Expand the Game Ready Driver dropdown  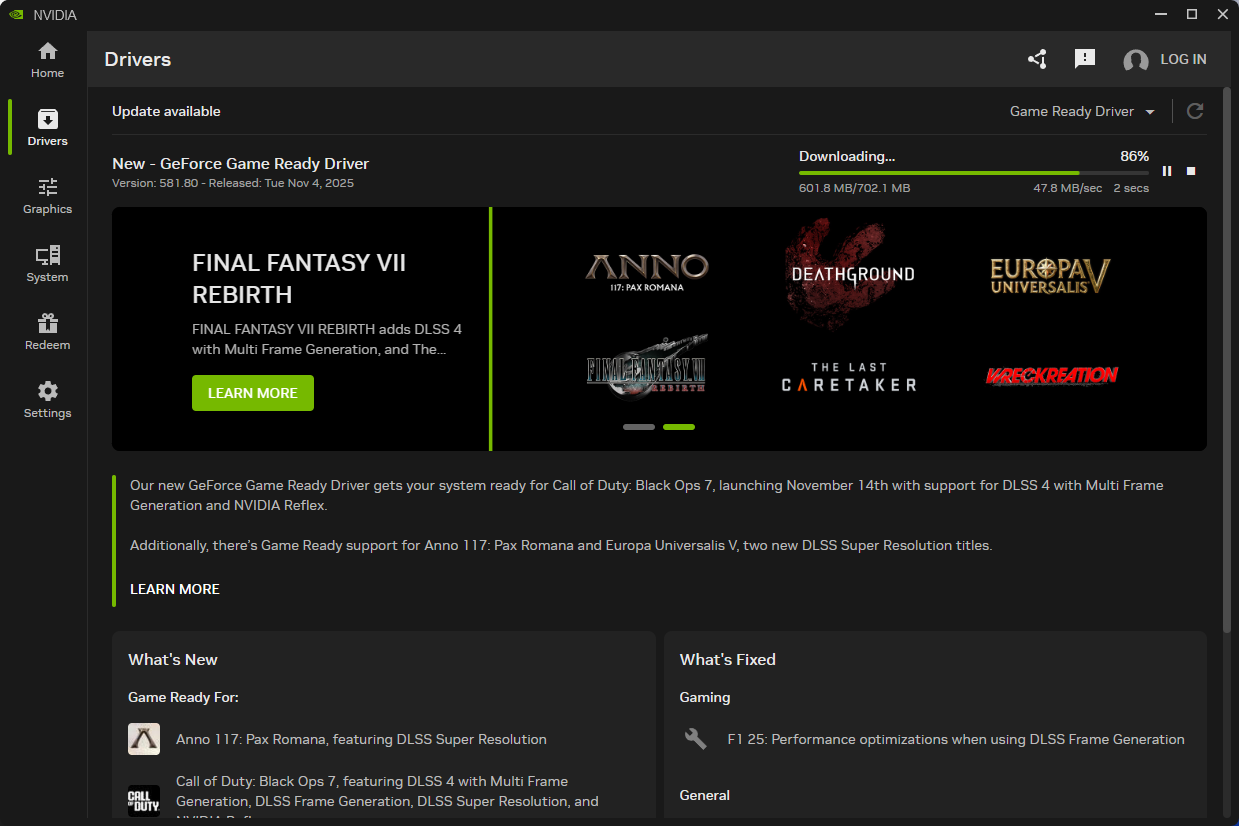[1082, 111]
